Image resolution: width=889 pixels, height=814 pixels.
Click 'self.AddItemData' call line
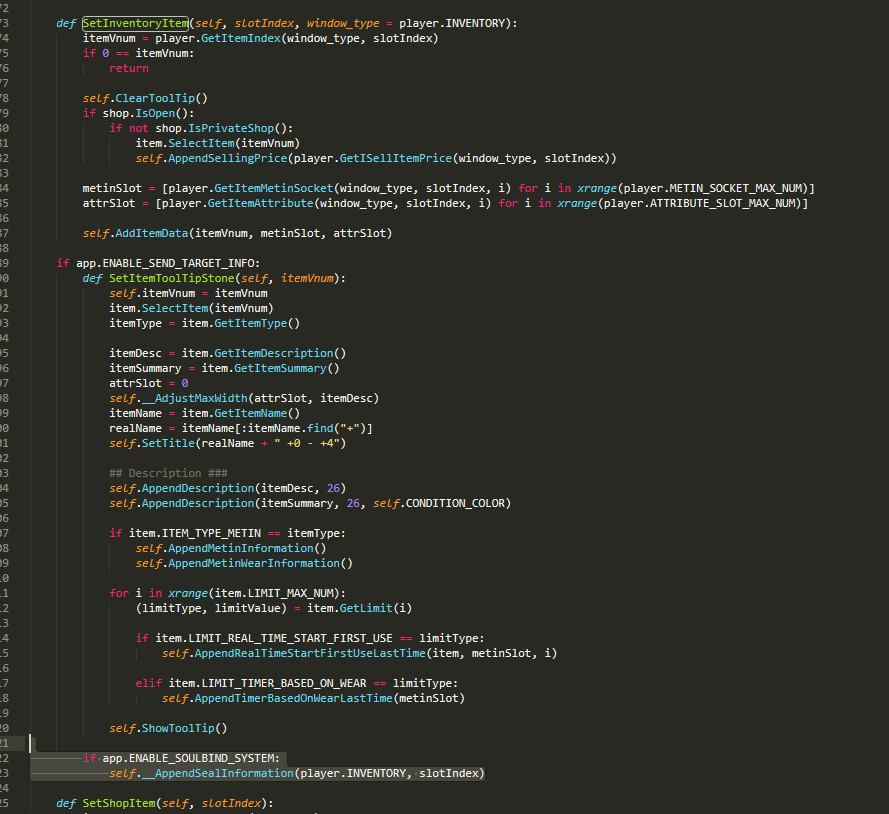pos(237,233)
